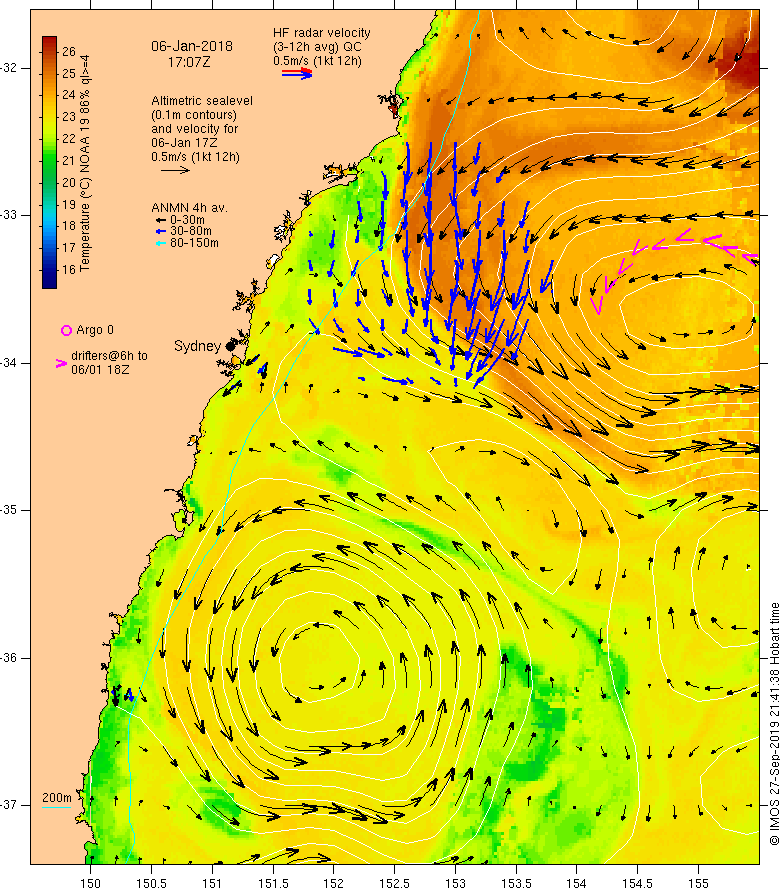Click the 153.5 longitude axis label
780x890 pixels.
(517, 883)
